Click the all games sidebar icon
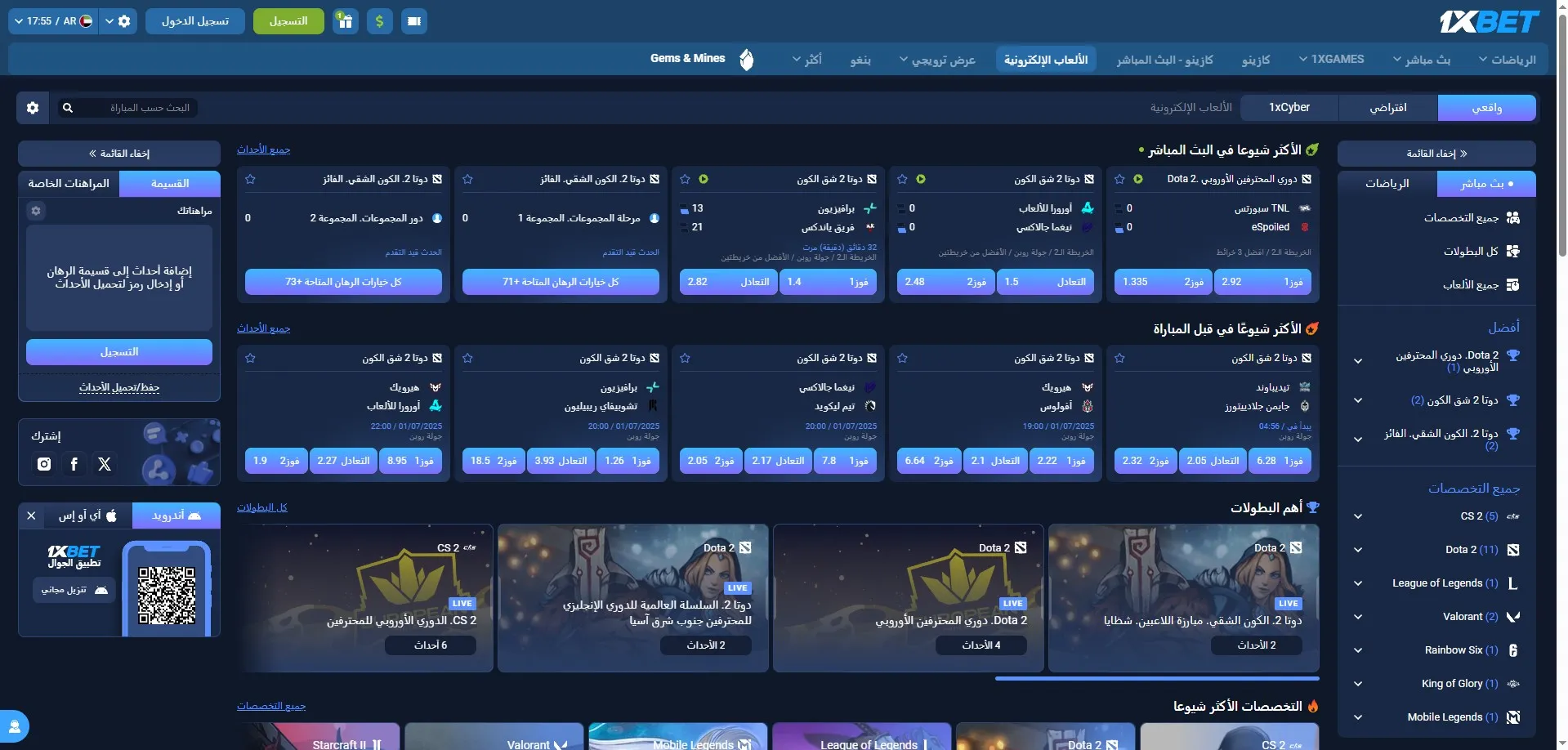 point(1512,284)
